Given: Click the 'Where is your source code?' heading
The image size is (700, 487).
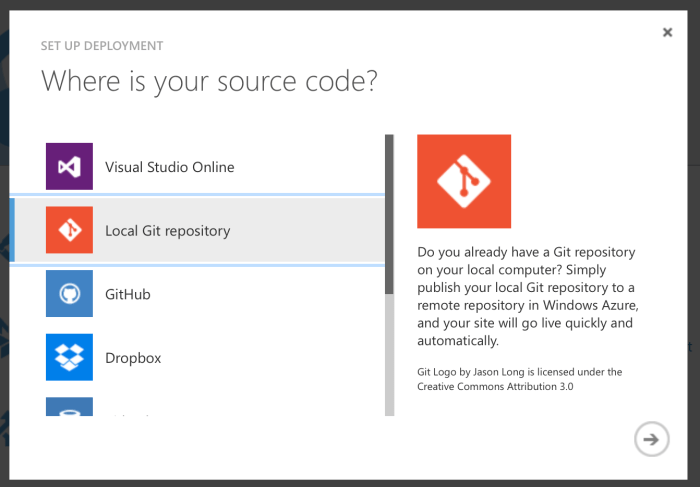Looking at the screenshot, I should [209, 81].
